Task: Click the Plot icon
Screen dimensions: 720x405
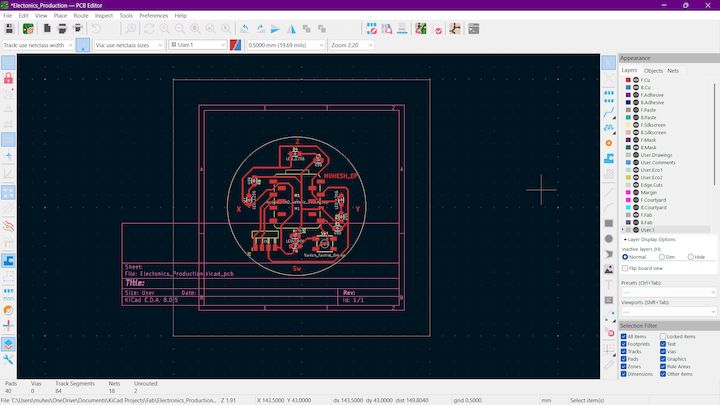Action: (x=78, y=29)
